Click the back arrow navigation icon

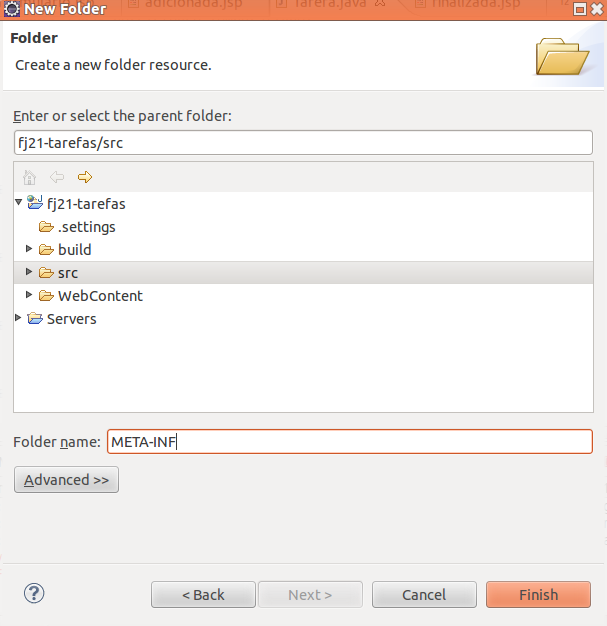57,177
